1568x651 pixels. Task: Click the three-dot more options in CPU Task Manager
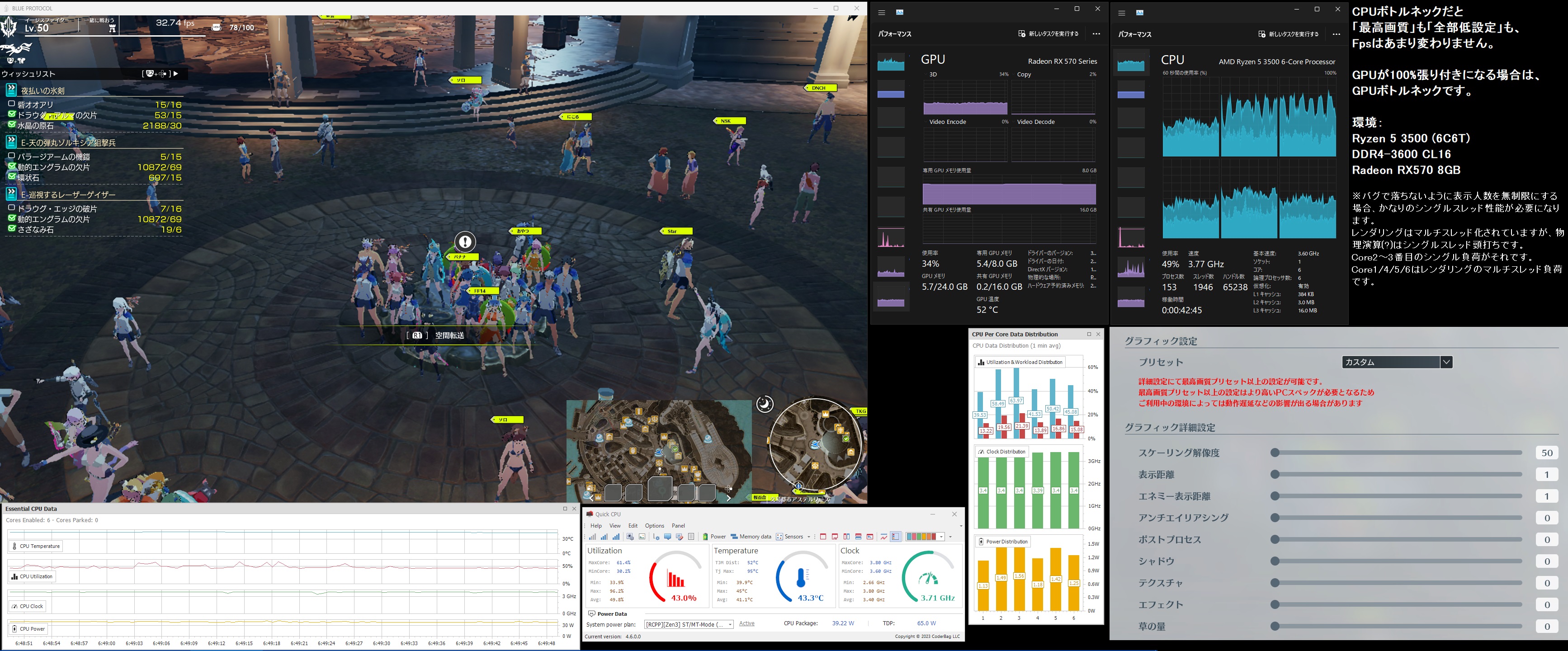point(1336,34)
